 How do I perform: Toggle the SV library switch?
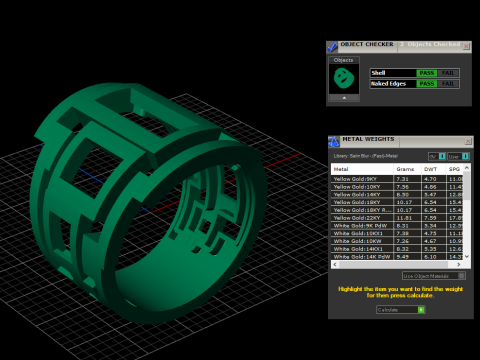click(x=437, y=156)
